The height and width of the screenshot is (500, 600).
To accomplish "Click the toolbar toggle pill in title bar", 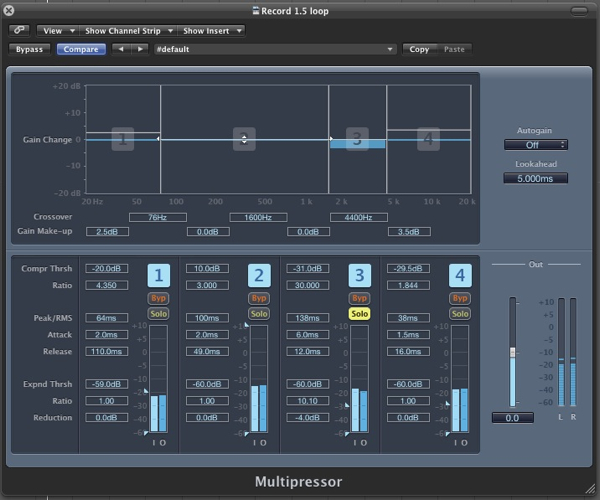I will [x=579, y=11].
